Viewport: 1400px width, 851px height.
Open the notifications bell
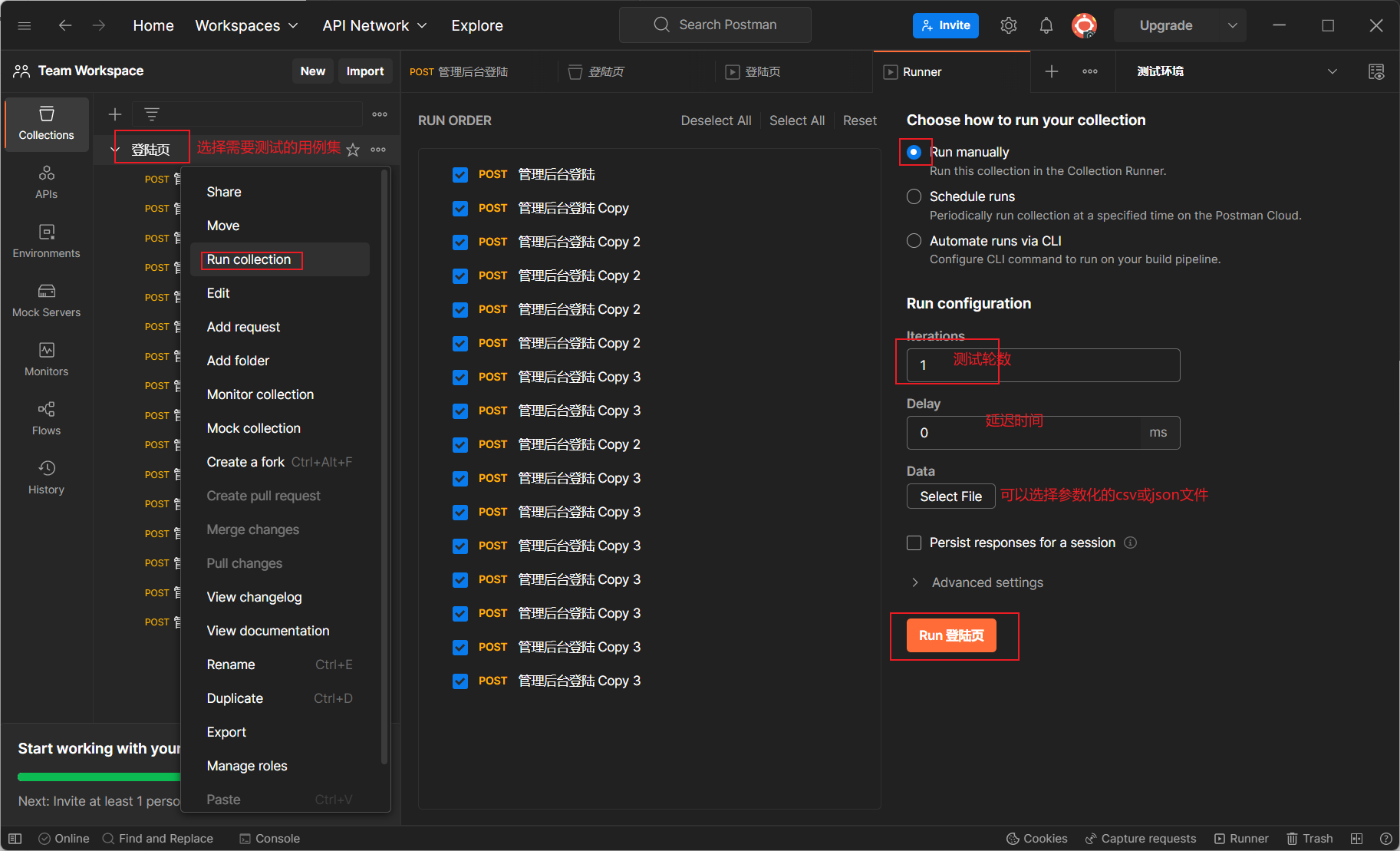(x=1046, y=25)
